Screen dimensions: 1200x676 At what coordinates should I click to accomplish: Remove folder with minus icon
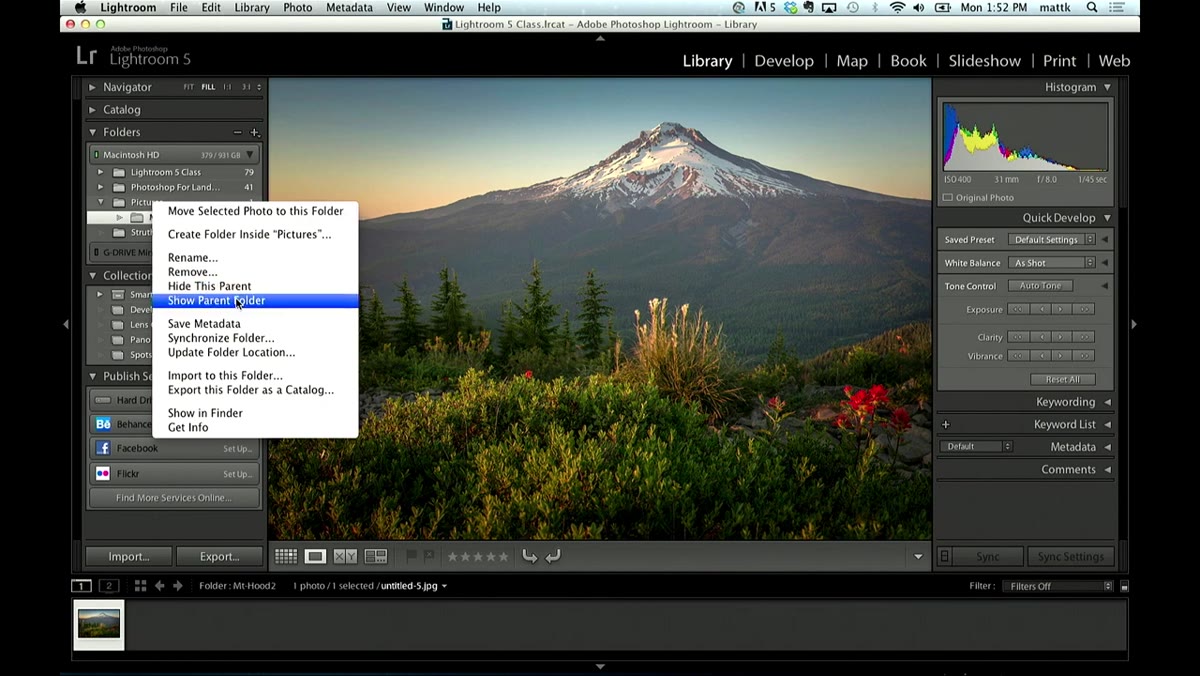pos(238,132)
